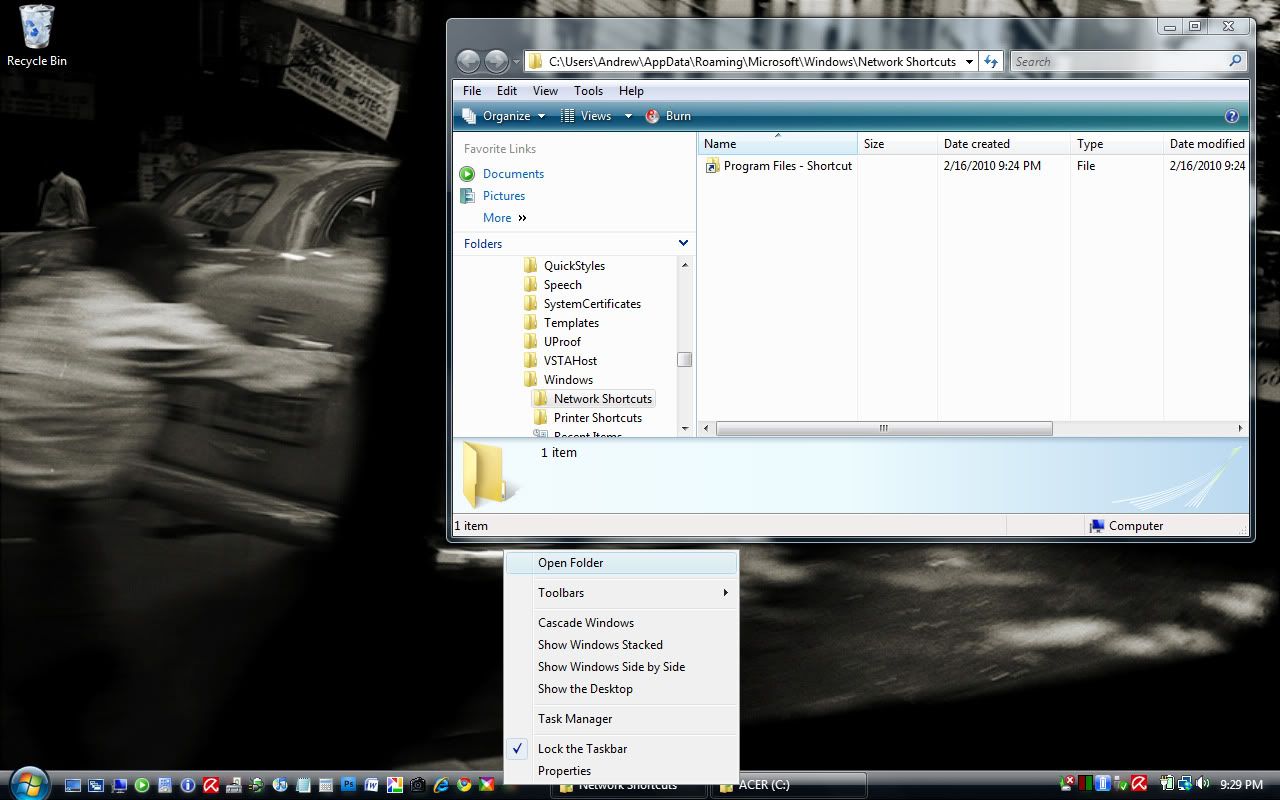
Task: Click the file list horizontal scrollbar
Action: click(884, 428)
